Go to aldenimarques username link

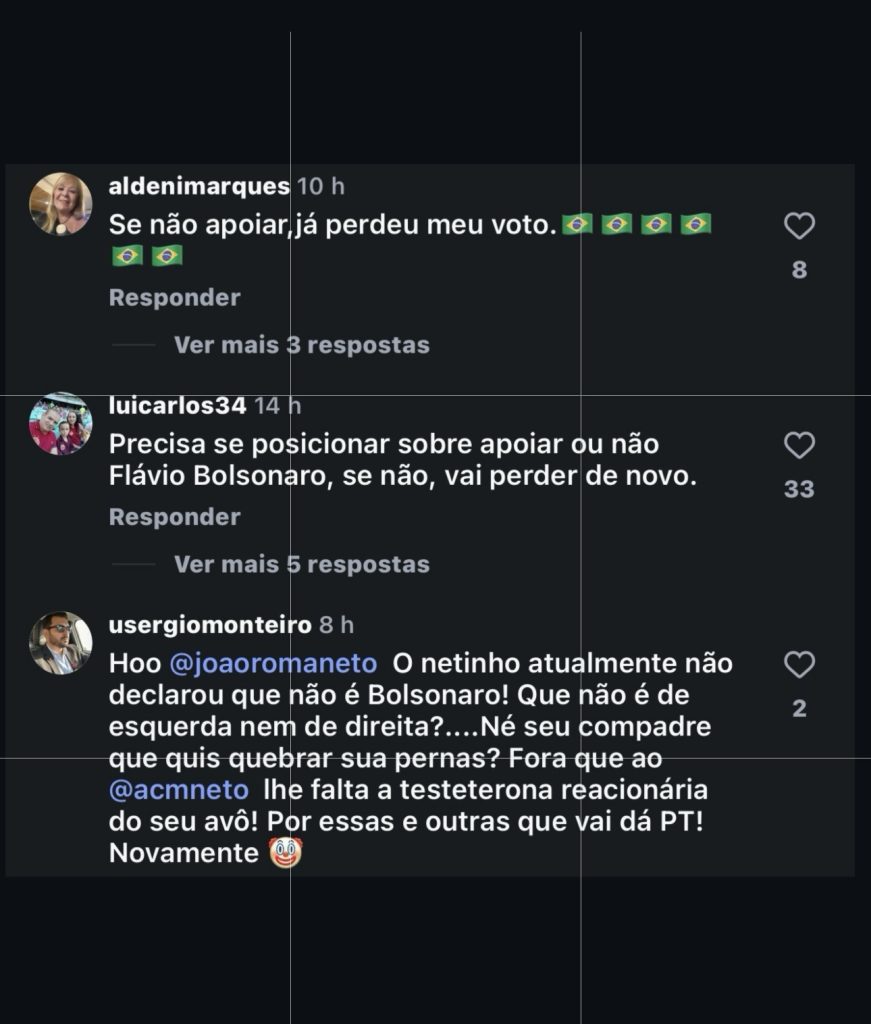tap(199, 186)
